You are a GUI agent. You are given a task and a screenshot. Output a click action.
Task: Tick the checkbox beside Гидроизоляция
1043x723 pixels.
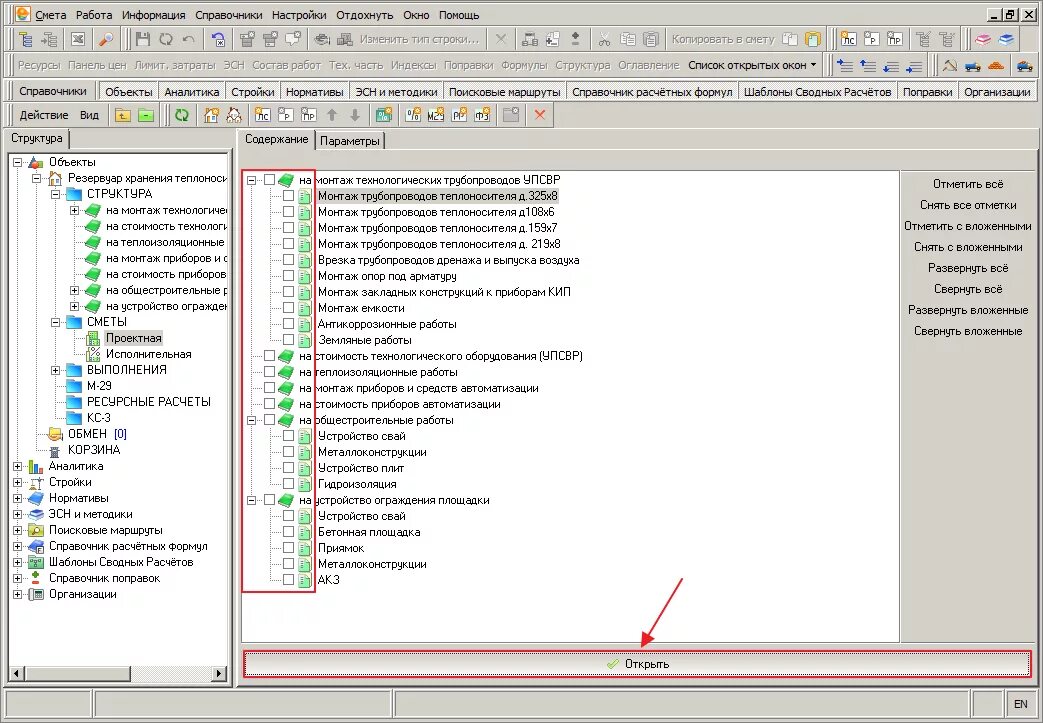coord(288,484)
